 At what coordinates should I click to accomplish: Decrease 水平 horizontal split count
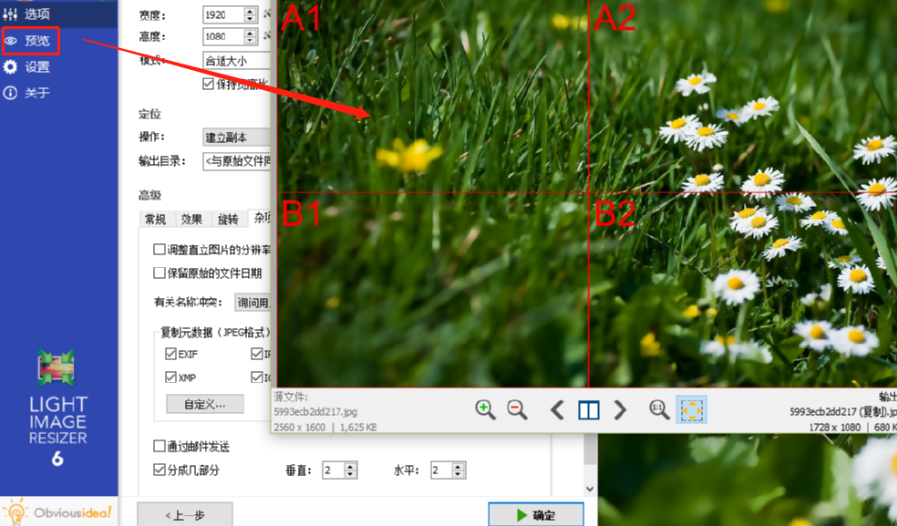coord(458,474)
